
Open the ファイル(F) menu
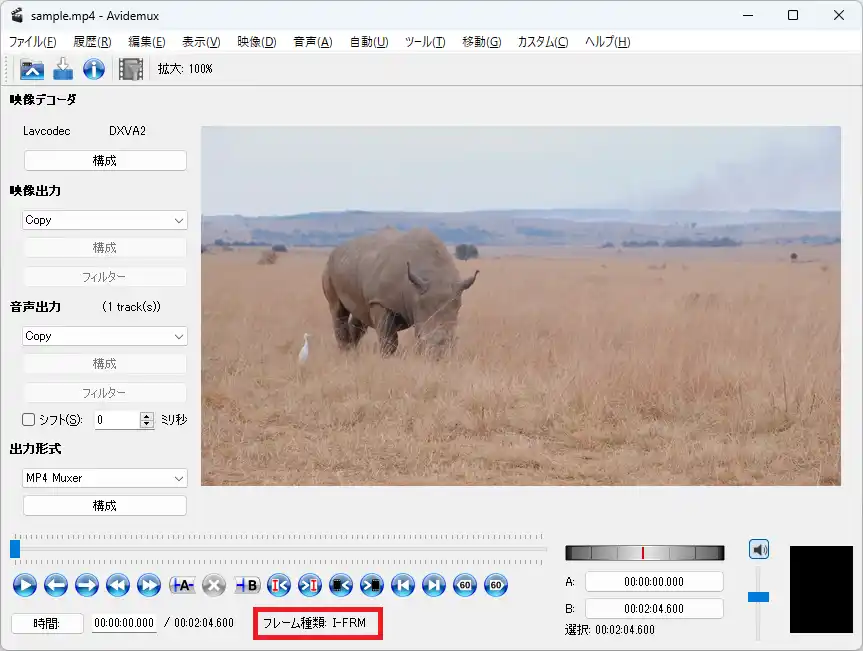point(33,42)
